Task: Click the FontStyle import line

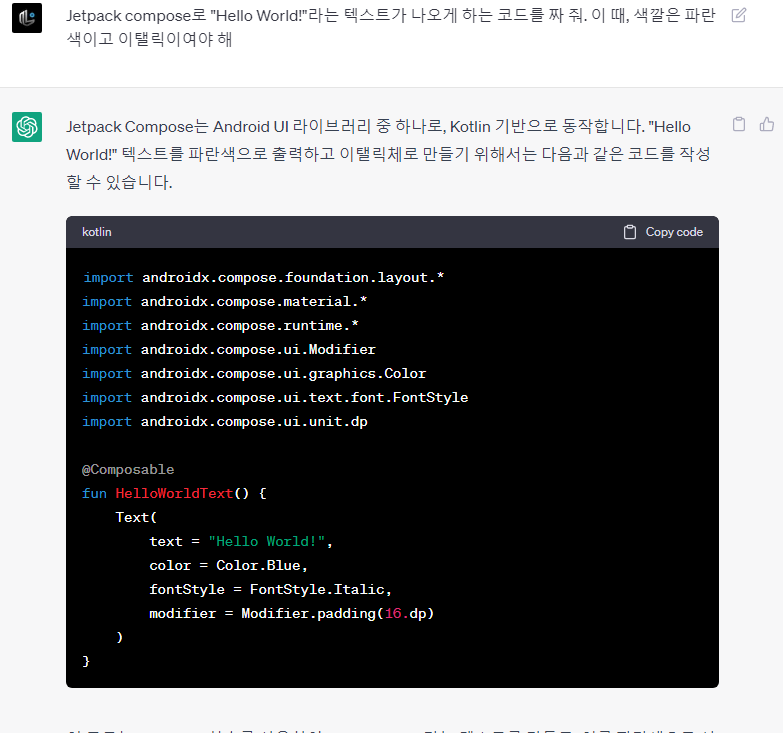Action: point(275,397)
